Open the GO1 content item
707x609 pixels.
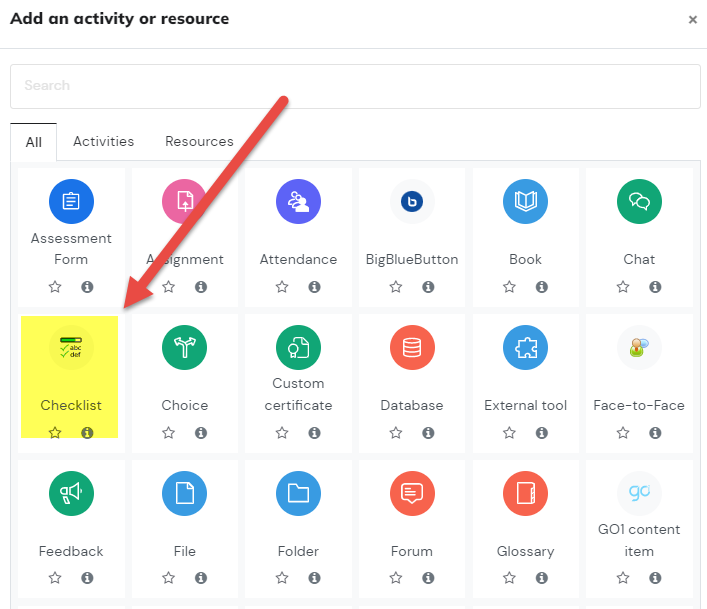pos(639,494)
